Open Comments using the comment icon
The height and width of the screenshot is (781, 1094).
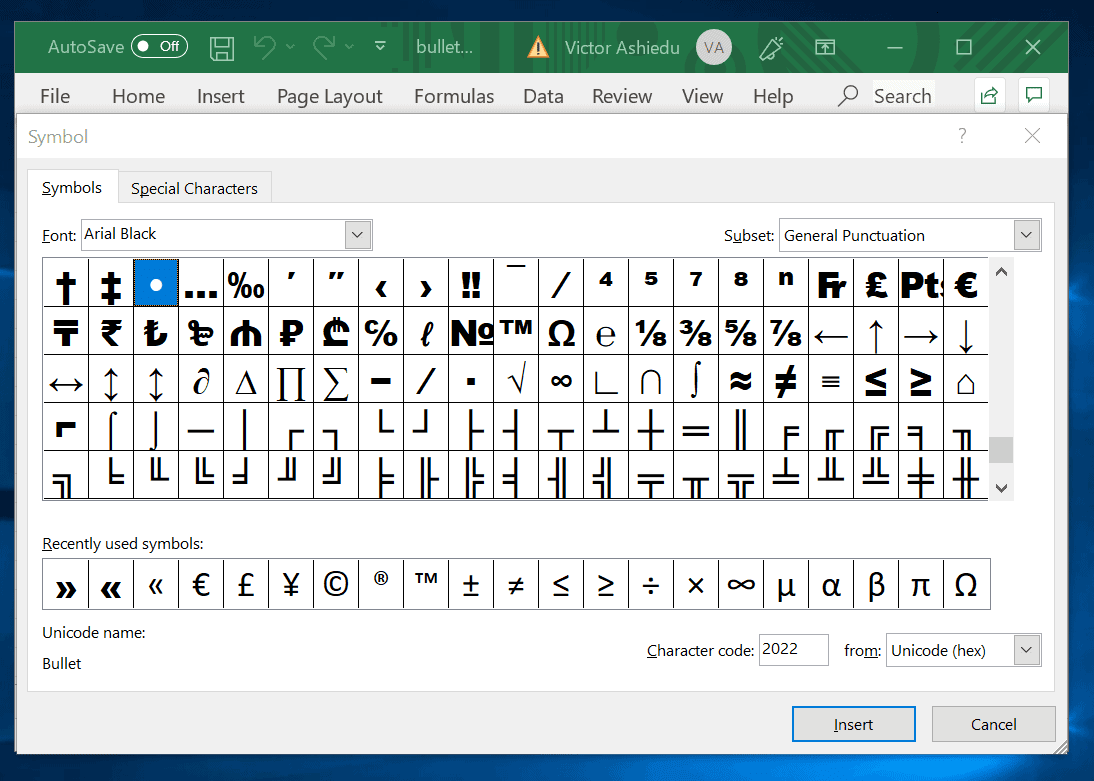pos(1034,94)
